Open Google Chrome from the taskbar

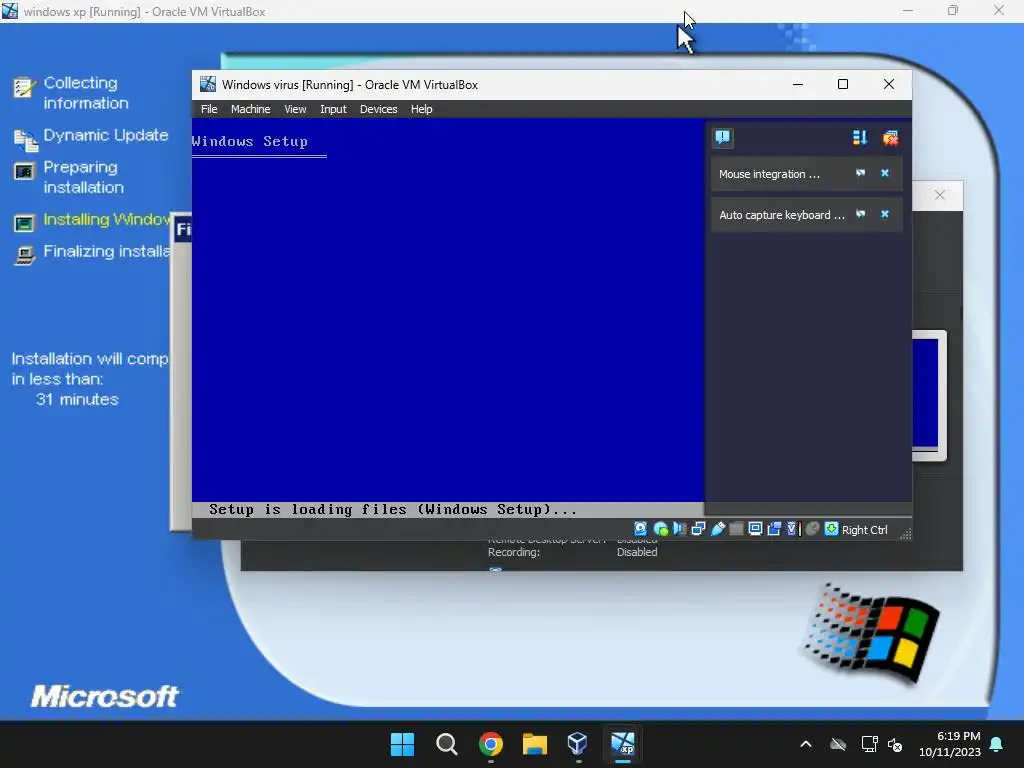[490, 744]
